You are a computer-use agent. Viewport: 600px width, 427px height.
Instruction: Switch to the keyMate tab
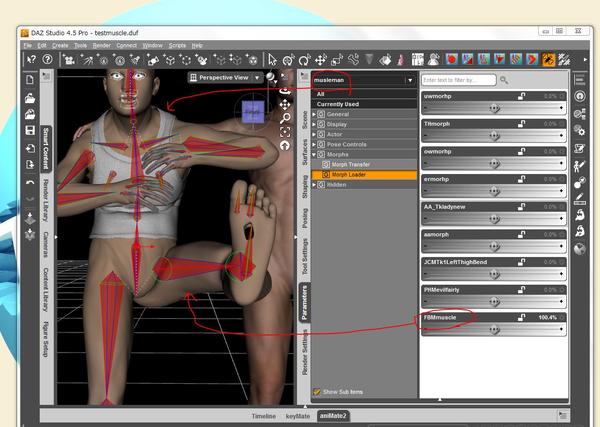(298, 416)
